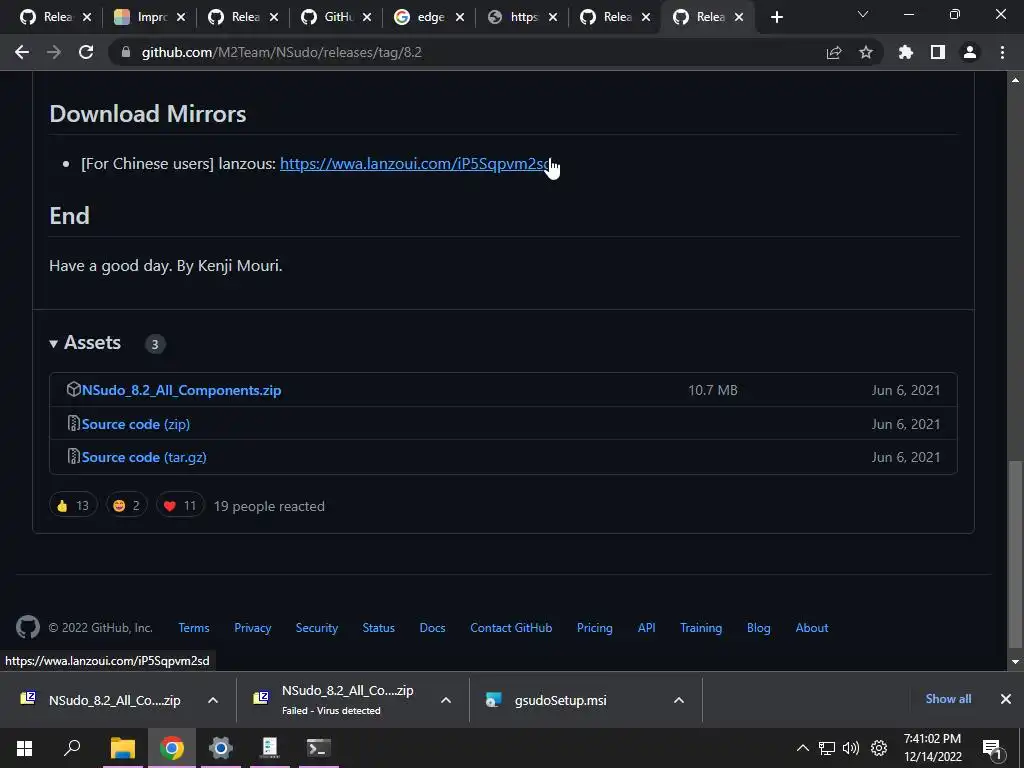Image resolution: width=1024 pixels, height=768 pixels.
Task: Show all downloads
Action: pyautogui.click(x=948, y=699)
